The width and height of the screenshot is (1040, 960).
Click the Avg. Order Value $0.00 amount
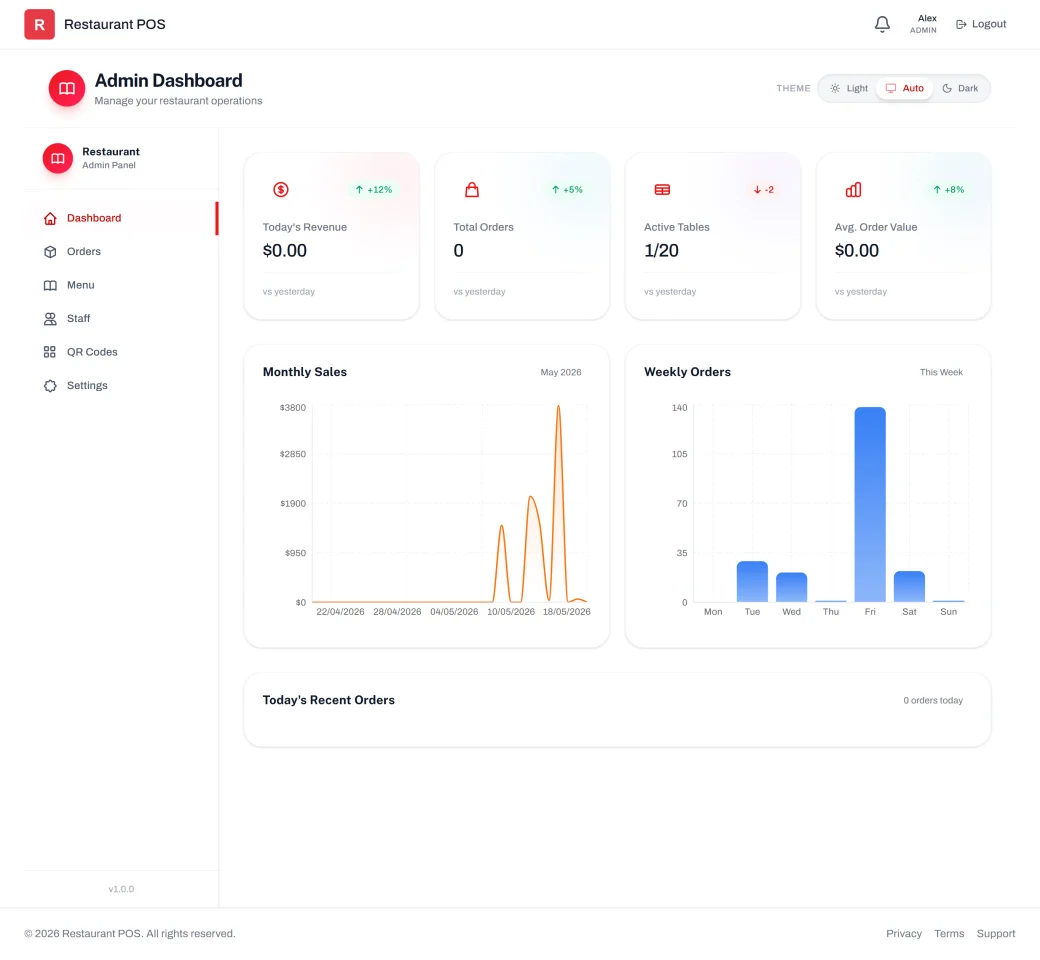point(856,251)
